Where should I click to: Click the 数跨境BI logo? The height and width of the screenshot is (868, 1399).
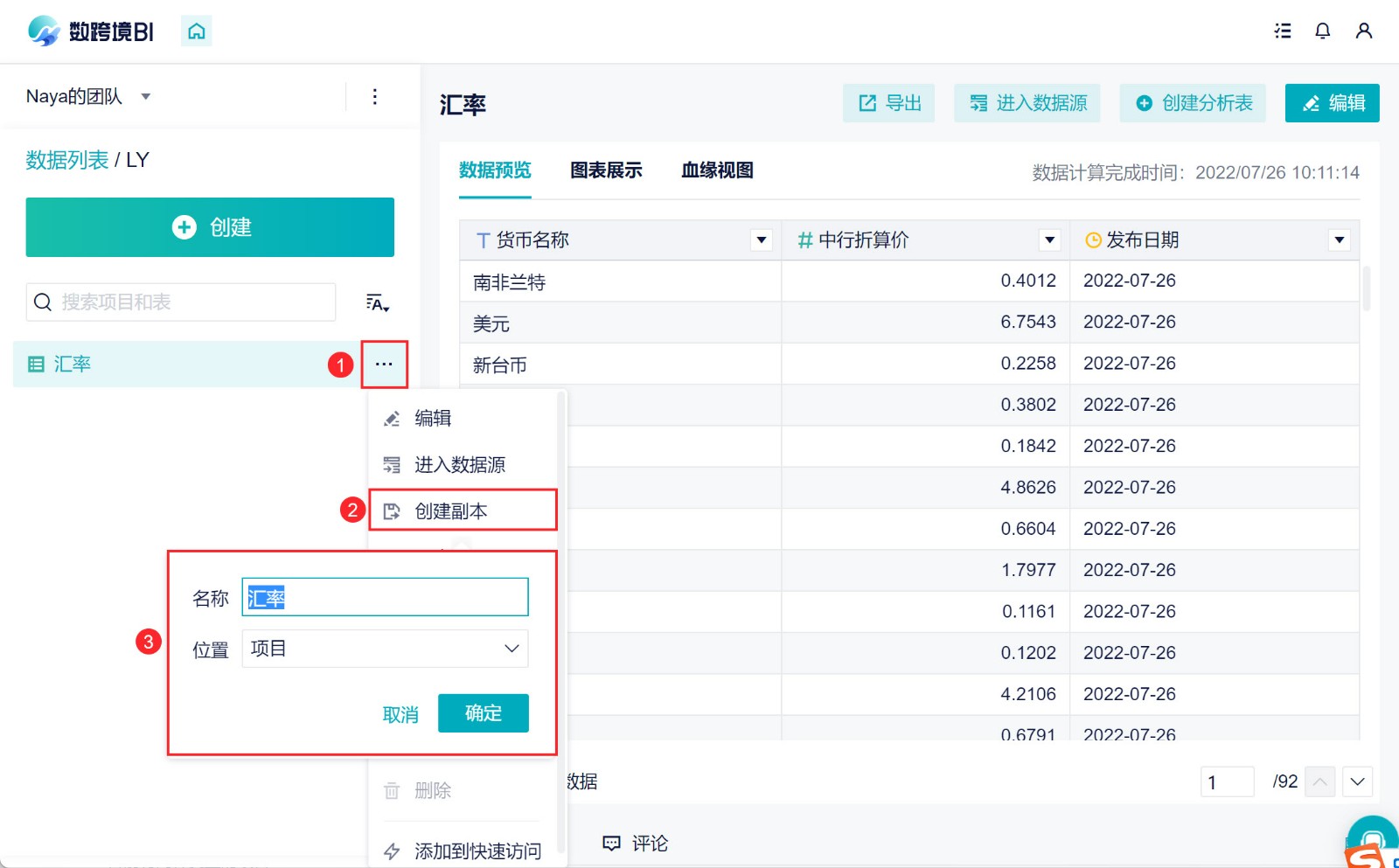tap(91, 31)
